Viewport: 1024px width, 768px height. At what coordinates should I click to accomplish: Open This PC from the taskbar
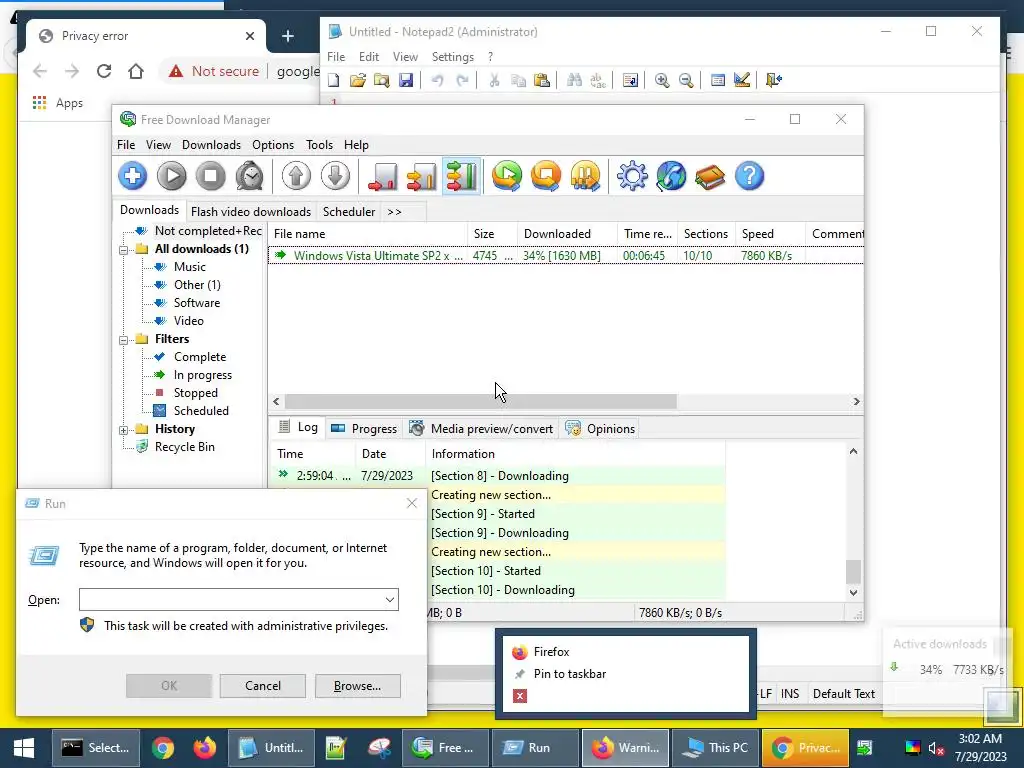tap(714, 748)
